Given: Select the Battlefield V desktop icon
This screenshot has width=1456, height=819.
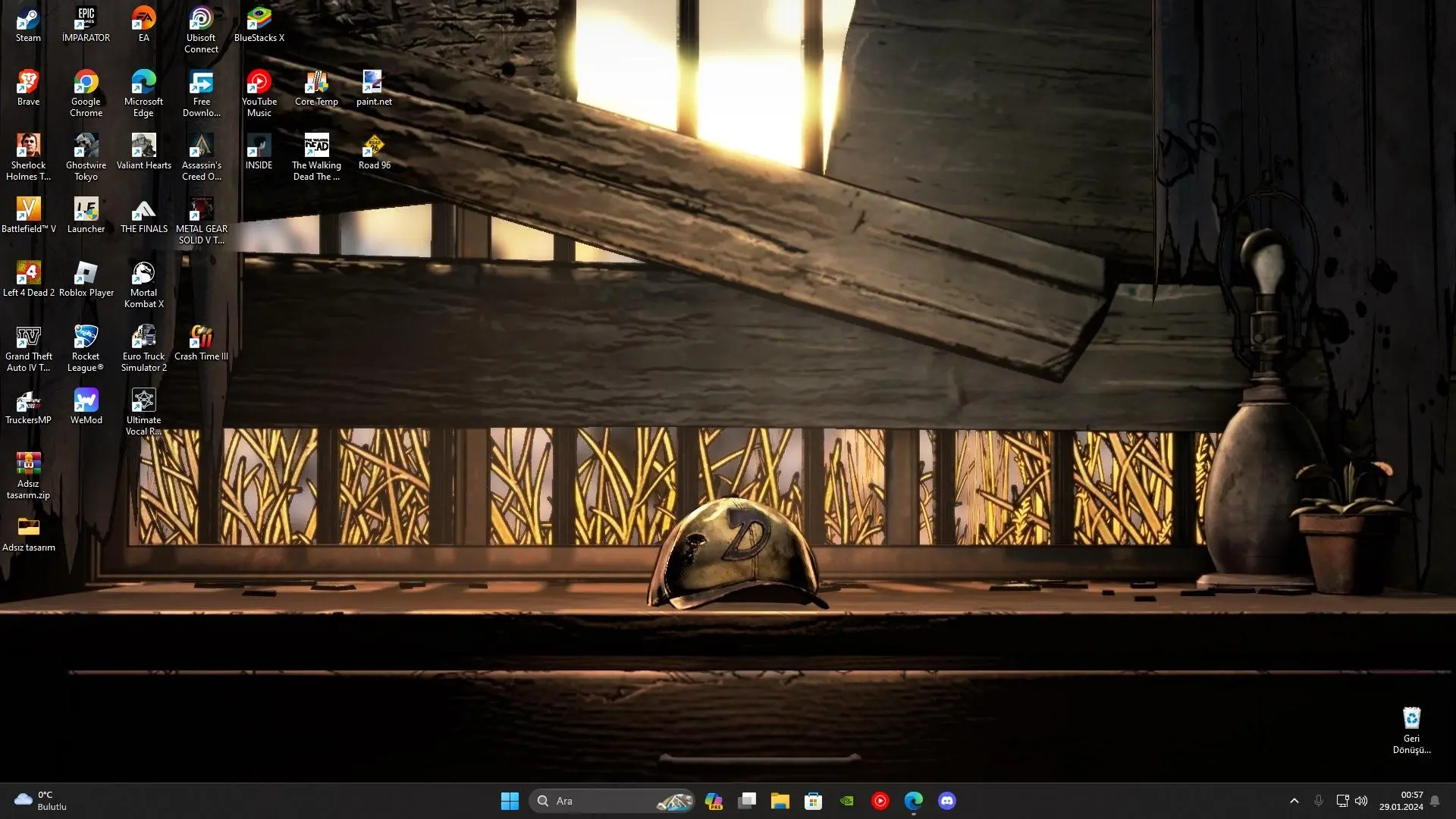Looking at the screenshot, I should pyautogui.click(x=28, y=215).
